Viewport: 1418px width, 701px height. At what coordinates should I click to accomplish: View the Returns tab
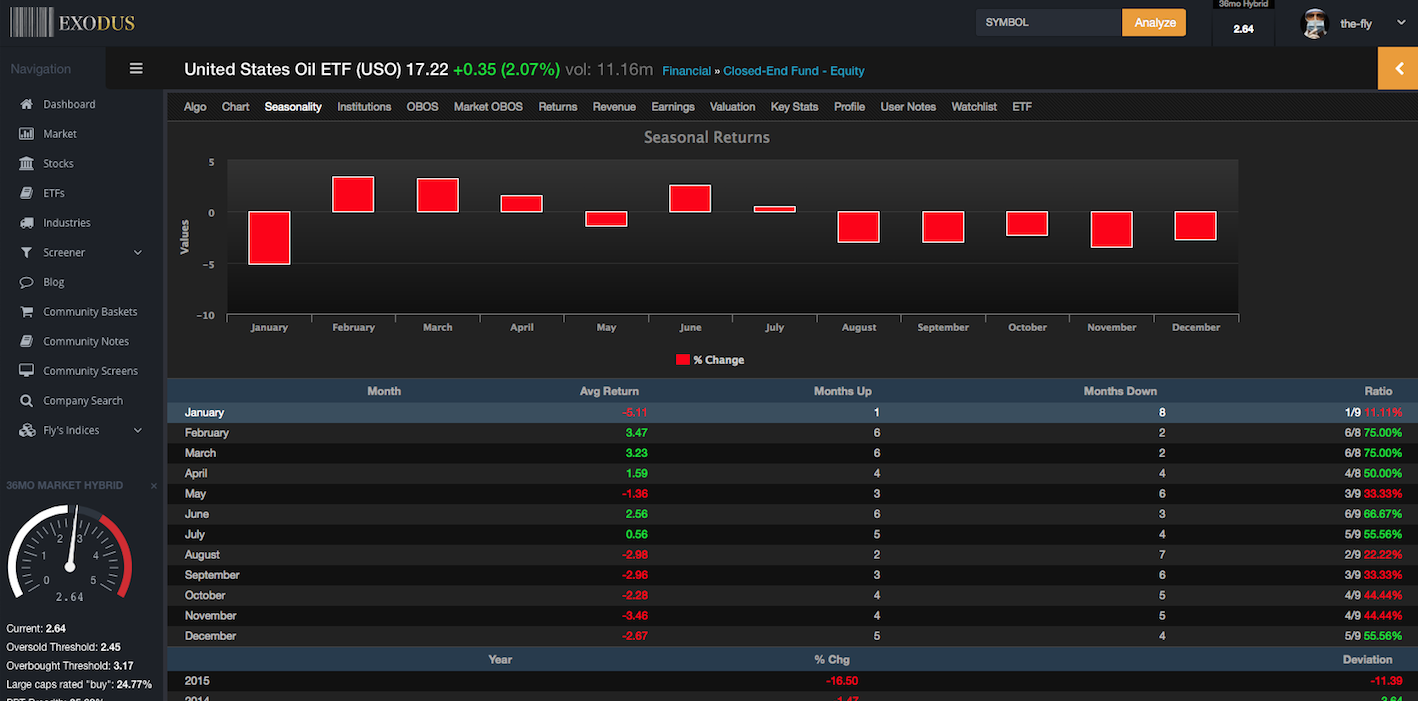click(x=558, y=107)
